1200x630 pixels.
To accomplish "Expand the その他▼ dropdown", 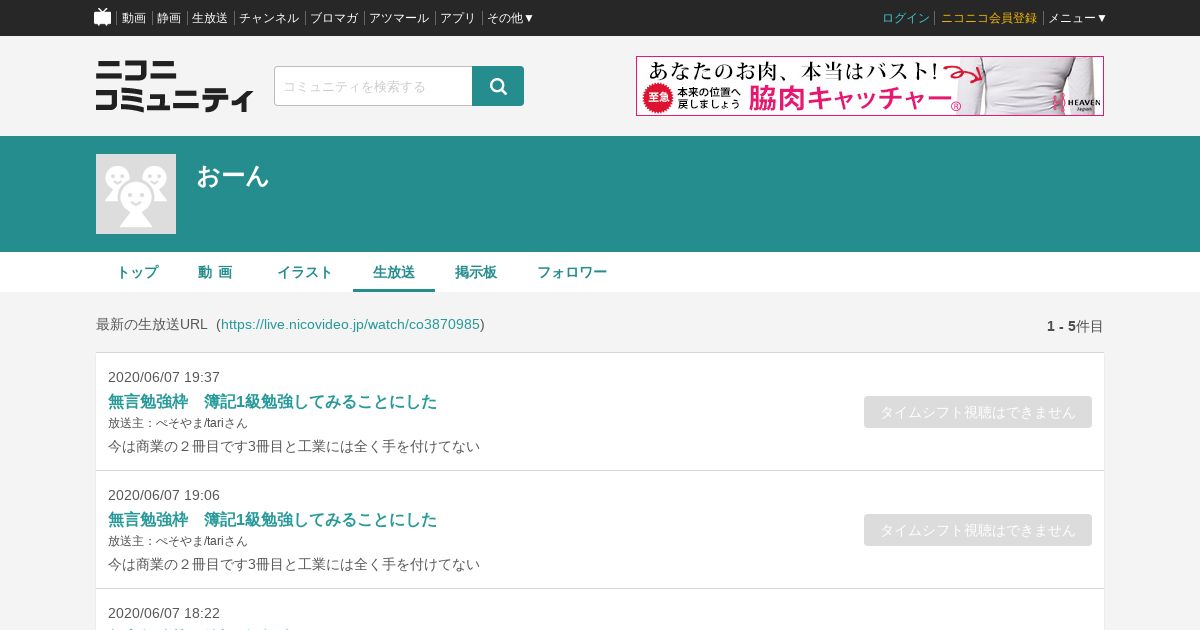I will [x=511, y=18].
